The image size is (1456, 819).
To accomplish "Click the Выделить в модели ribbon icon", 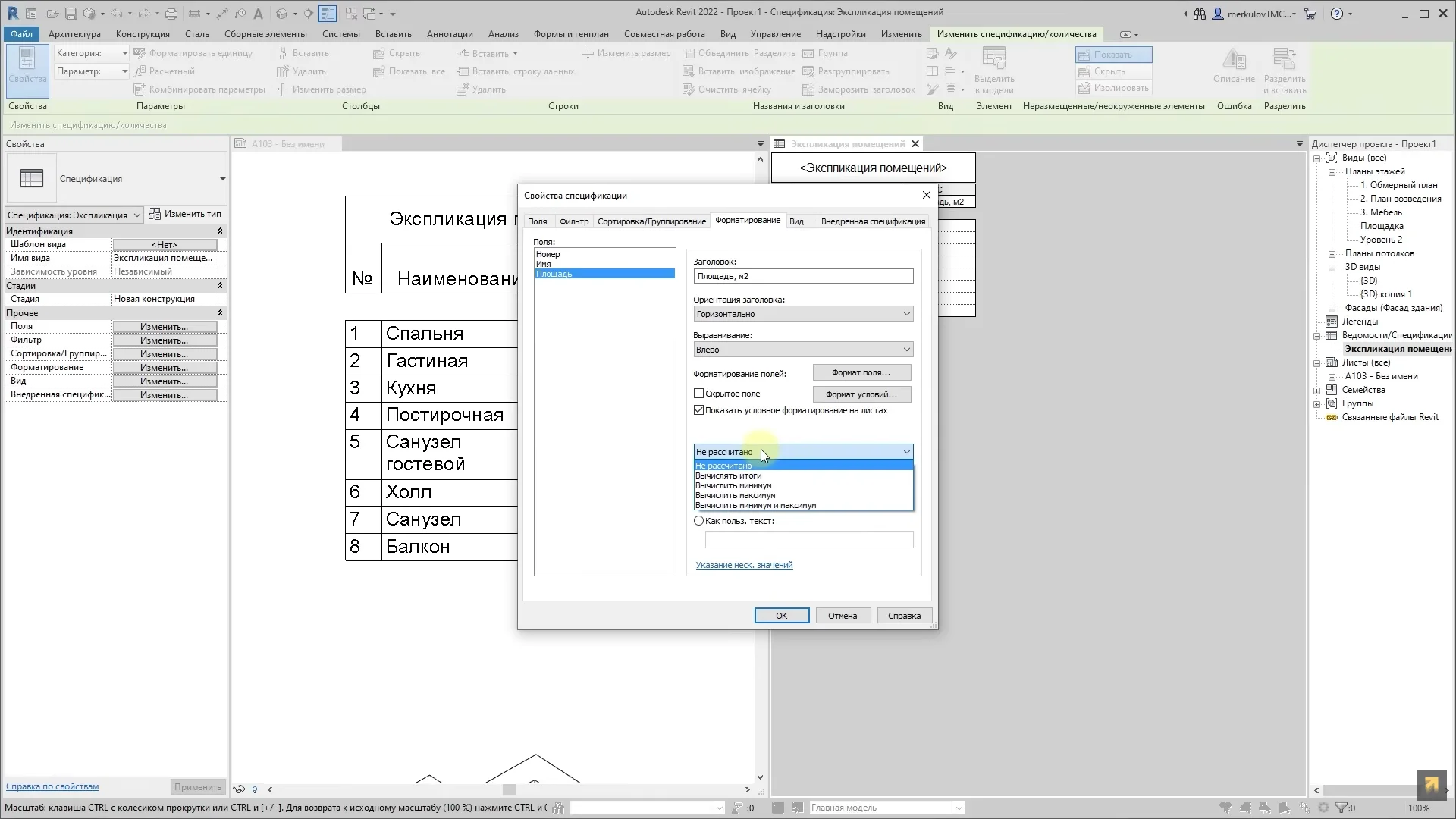I will (x=994, y=71).
